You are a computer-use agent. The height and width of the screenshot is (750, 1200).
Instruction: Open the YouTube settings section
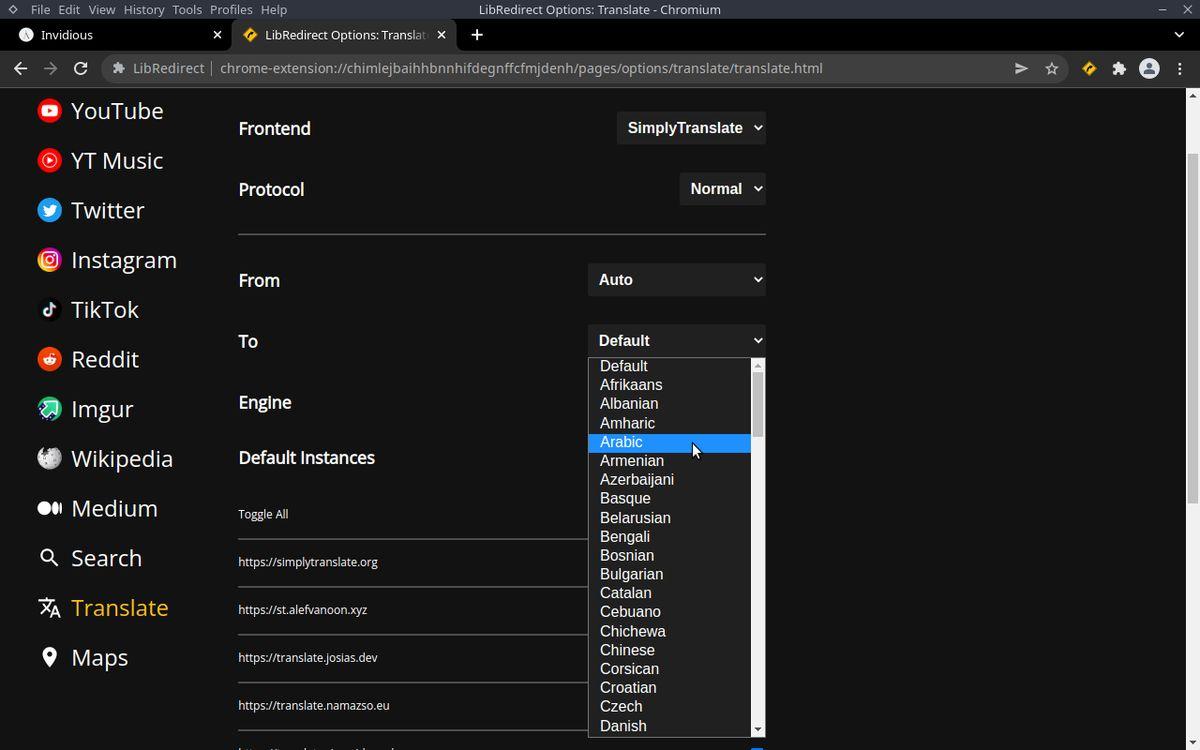[100, 111]
